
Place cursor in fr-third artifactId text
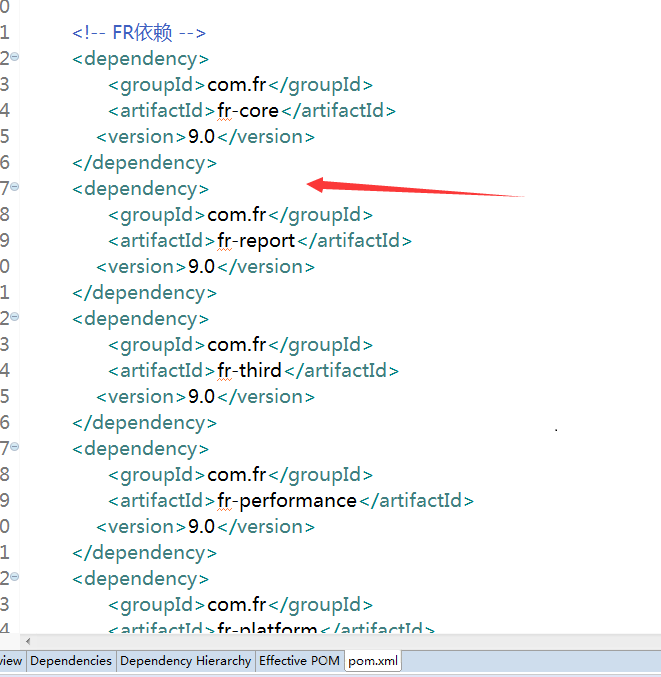pyautogui.click(x=249, y=371)
